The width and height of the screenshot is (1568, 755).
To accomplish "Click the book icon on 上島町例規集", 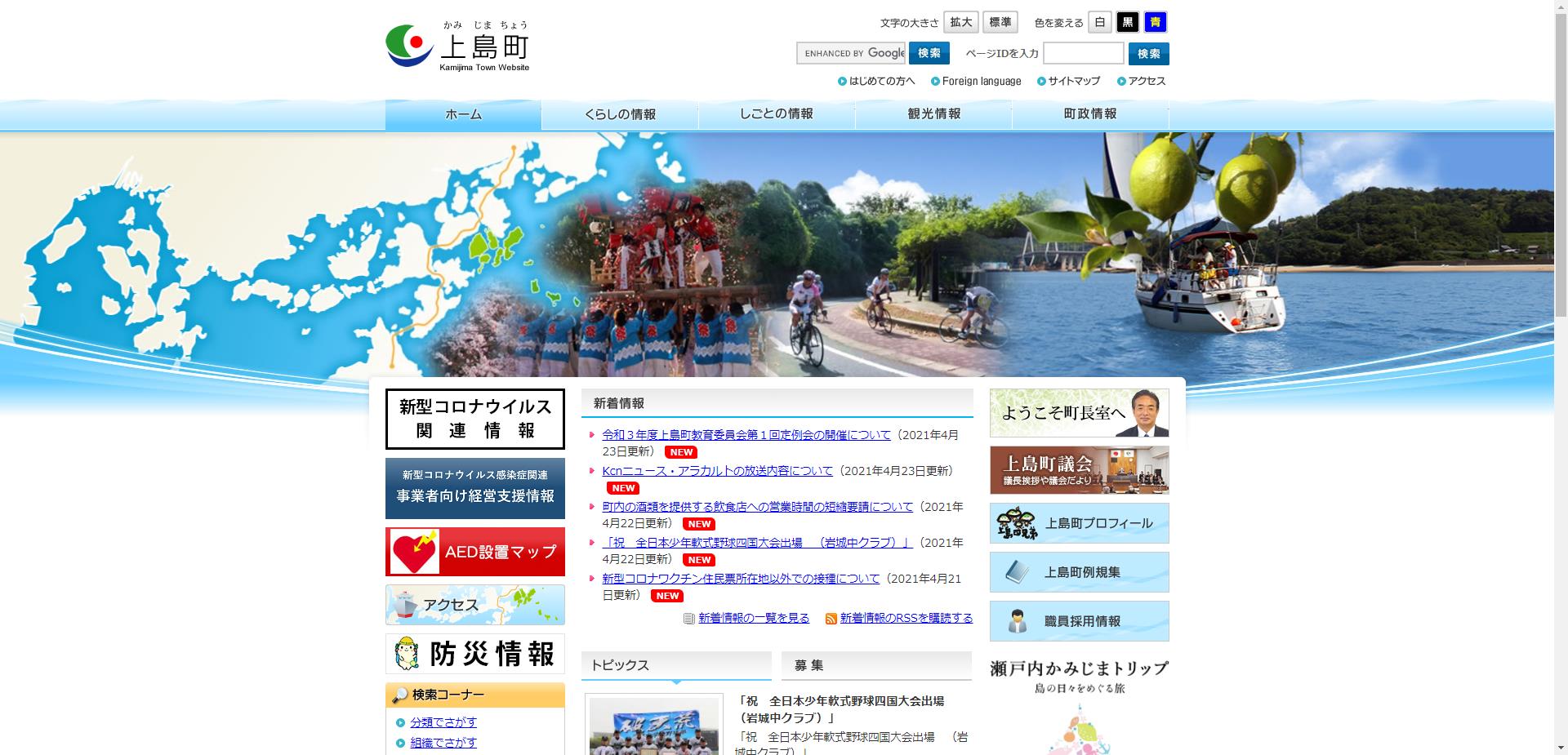I will point(1015,571).
